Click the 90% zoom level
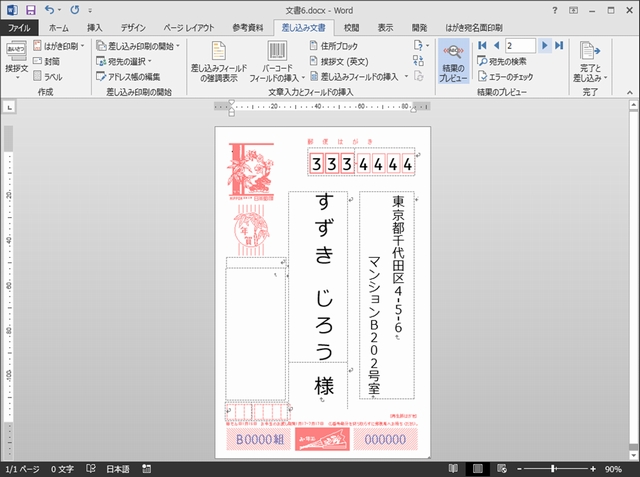Image resolution: width=640 pixels, height=477 pixels. pos(613,469)
